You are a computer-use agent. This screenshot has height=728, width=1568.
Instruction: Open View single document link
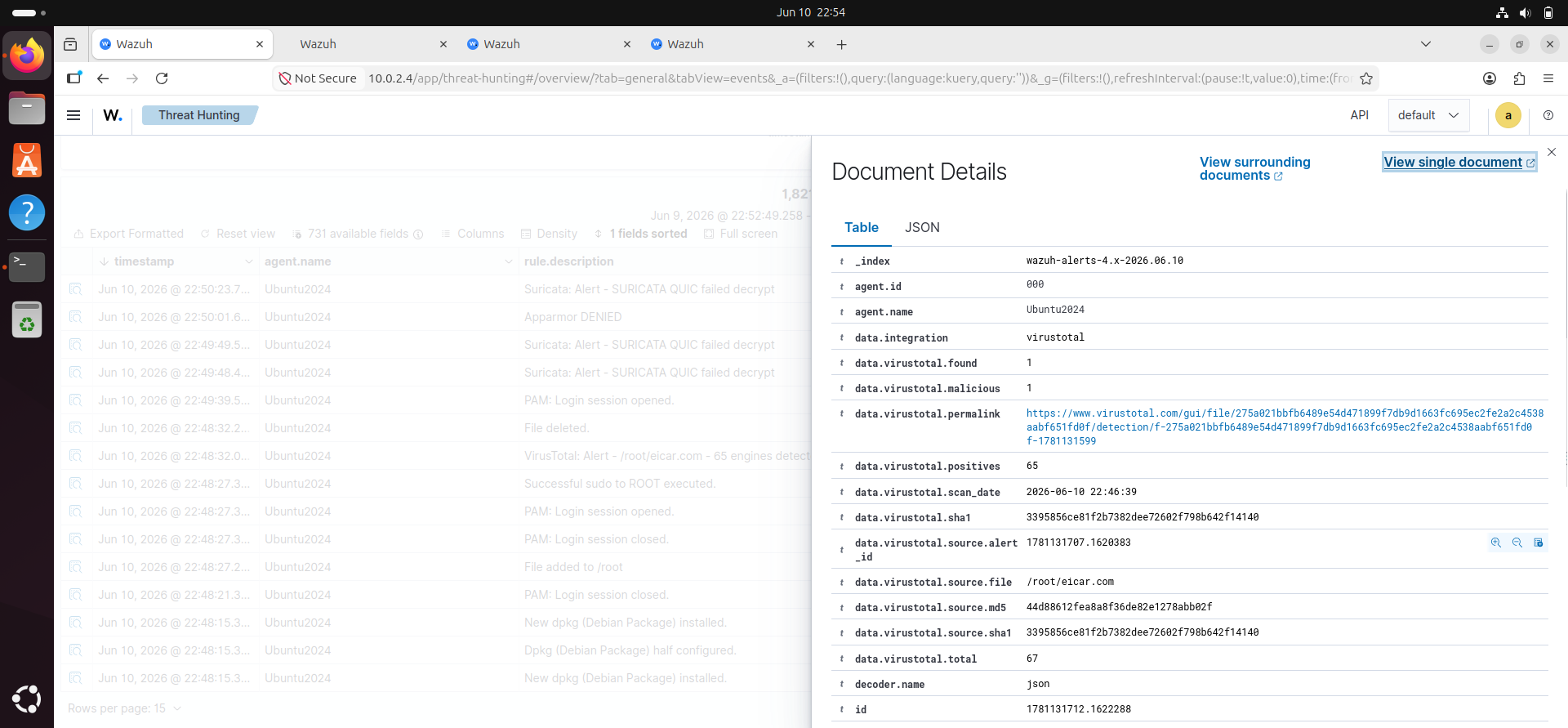pos(1459,162)
